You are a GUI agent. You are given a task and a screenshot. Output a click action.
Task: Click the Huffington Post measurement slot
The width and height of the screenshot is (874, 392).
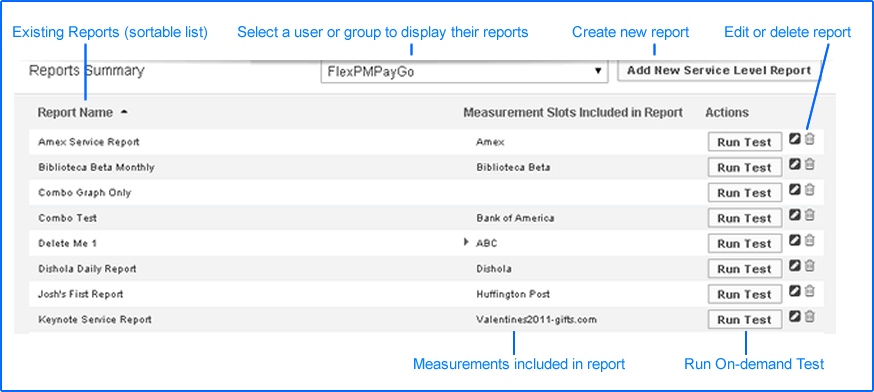tap(513, 294)
